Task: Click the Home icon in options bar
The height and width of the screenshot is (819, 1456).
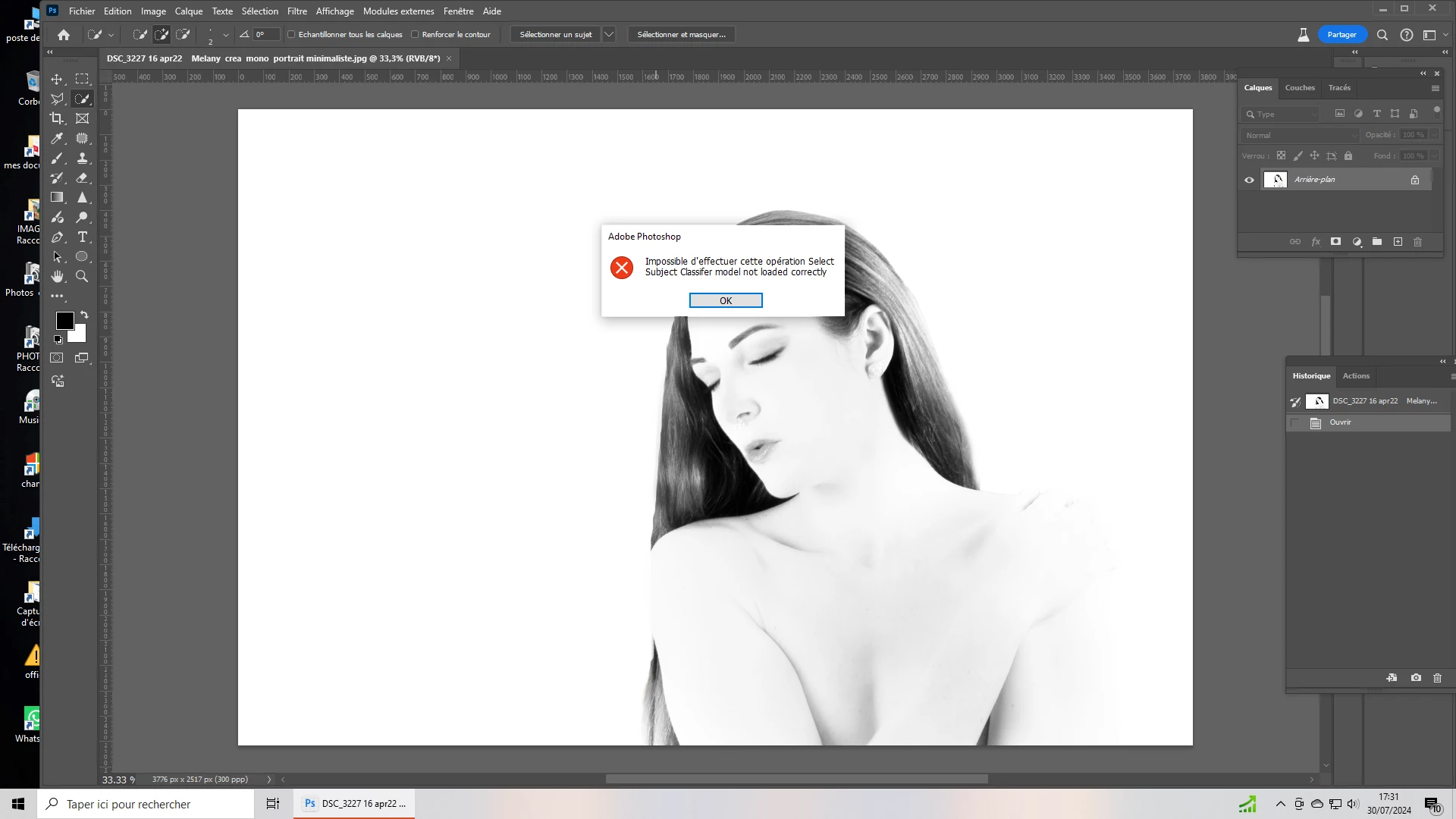Action: (x=64, y=35)
